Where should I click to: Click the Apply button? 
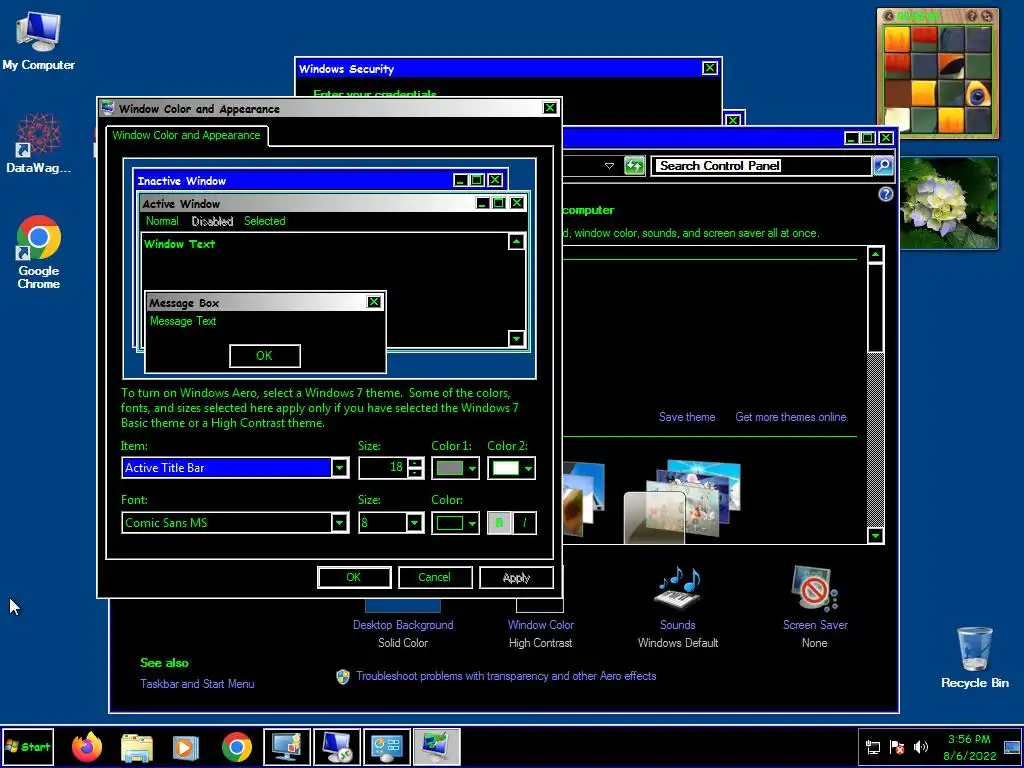coord(517,577)
